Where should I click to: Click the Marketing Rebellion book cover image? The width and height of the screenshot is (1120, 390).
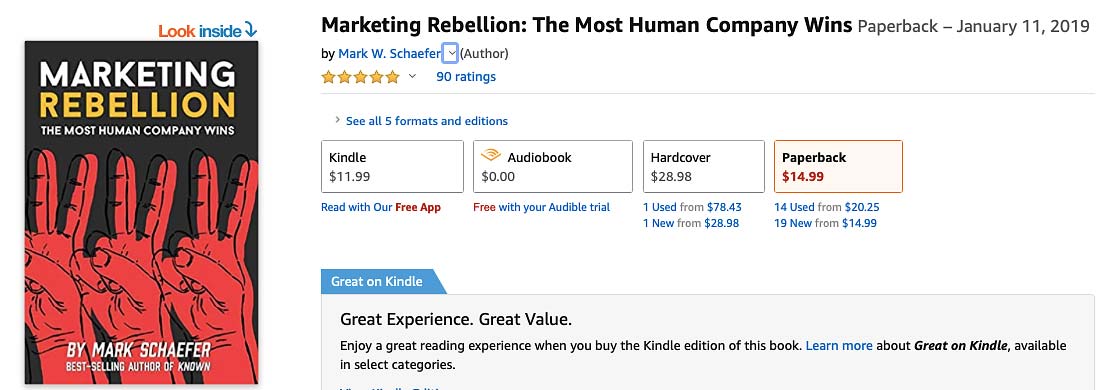(141, 212)
